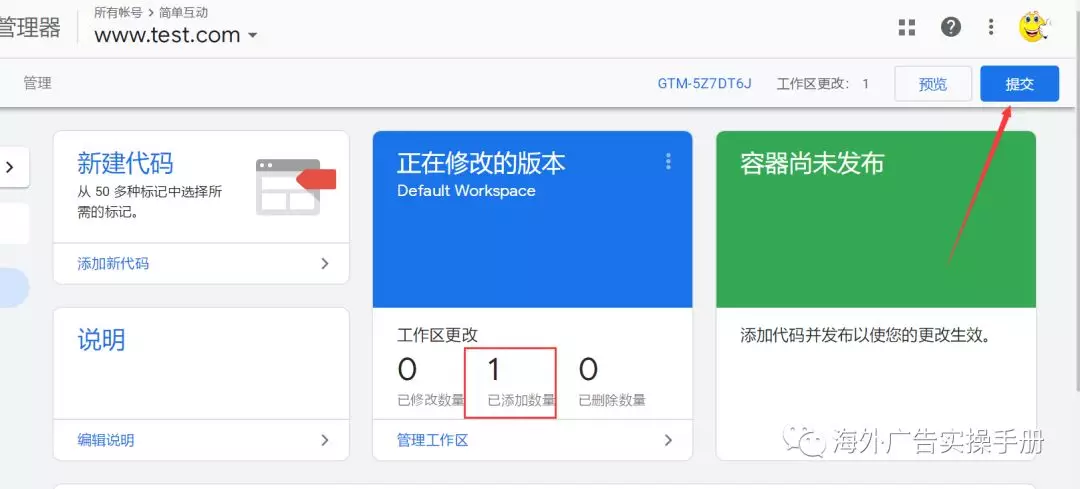Image resolution: width=1080 pixels, height=489 pixels.
Task: Open the www.test.com container dropdown
Action: coord(176,35)
